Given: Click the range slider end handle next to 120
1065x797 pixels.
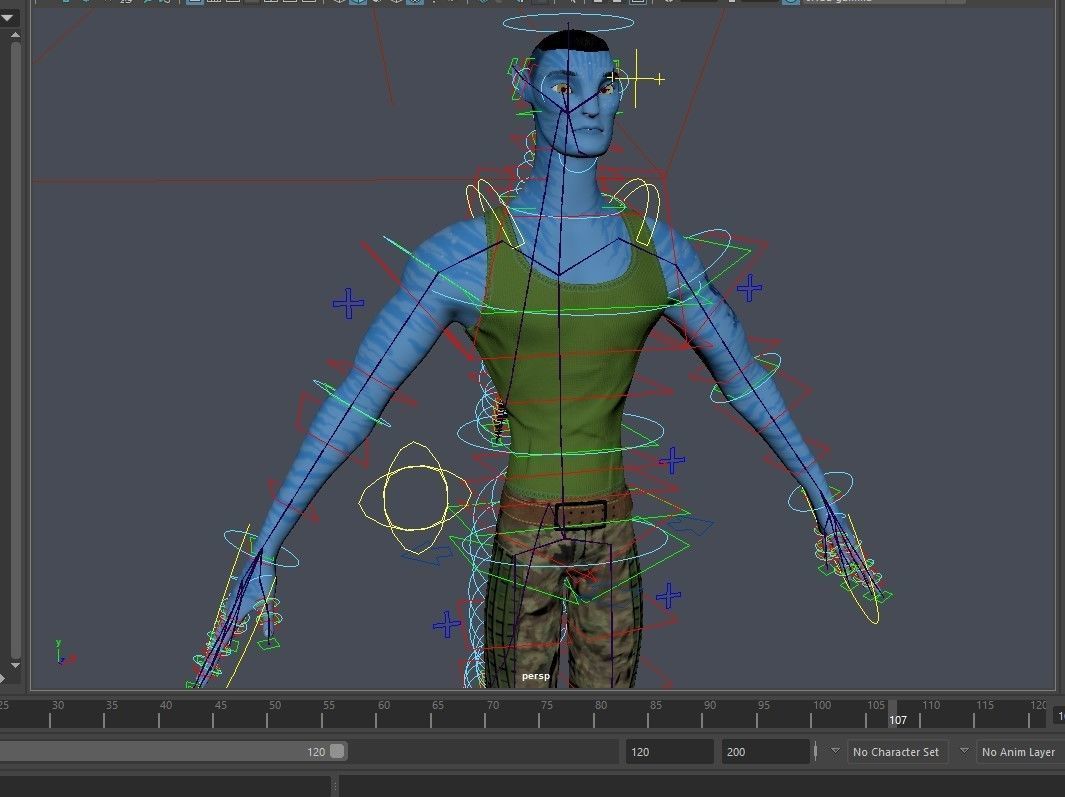Looking at the screenshot, I should click(x=338, y=751).
